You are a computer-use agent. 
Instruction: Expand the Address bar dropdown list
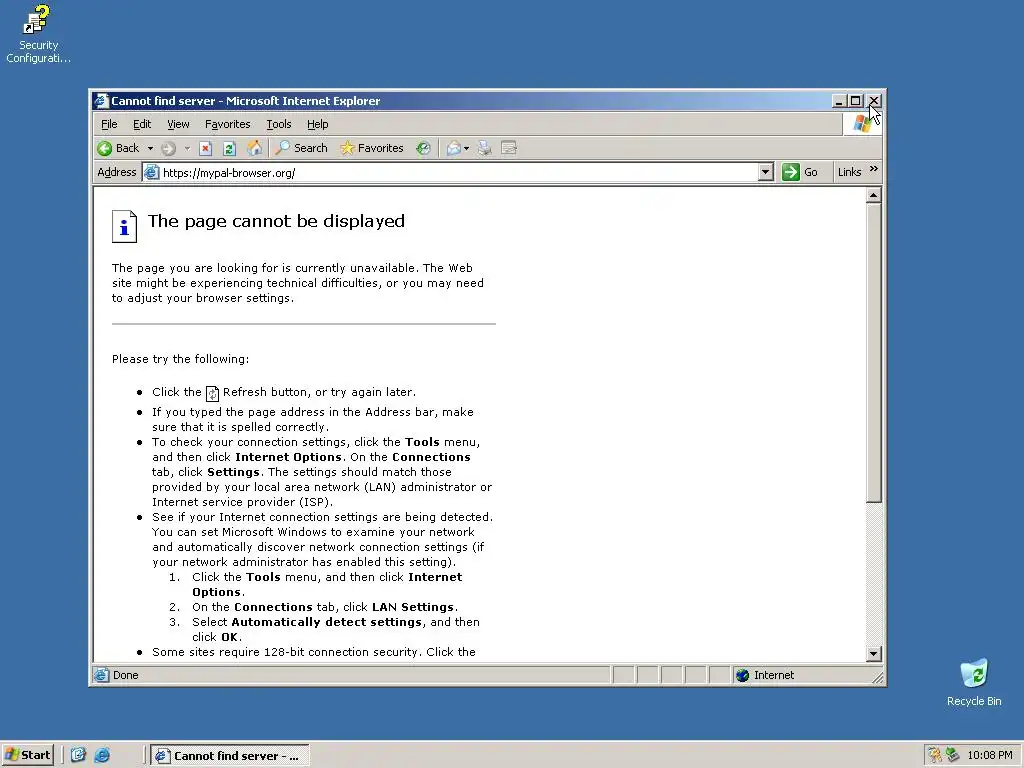(x=766, y=172)
